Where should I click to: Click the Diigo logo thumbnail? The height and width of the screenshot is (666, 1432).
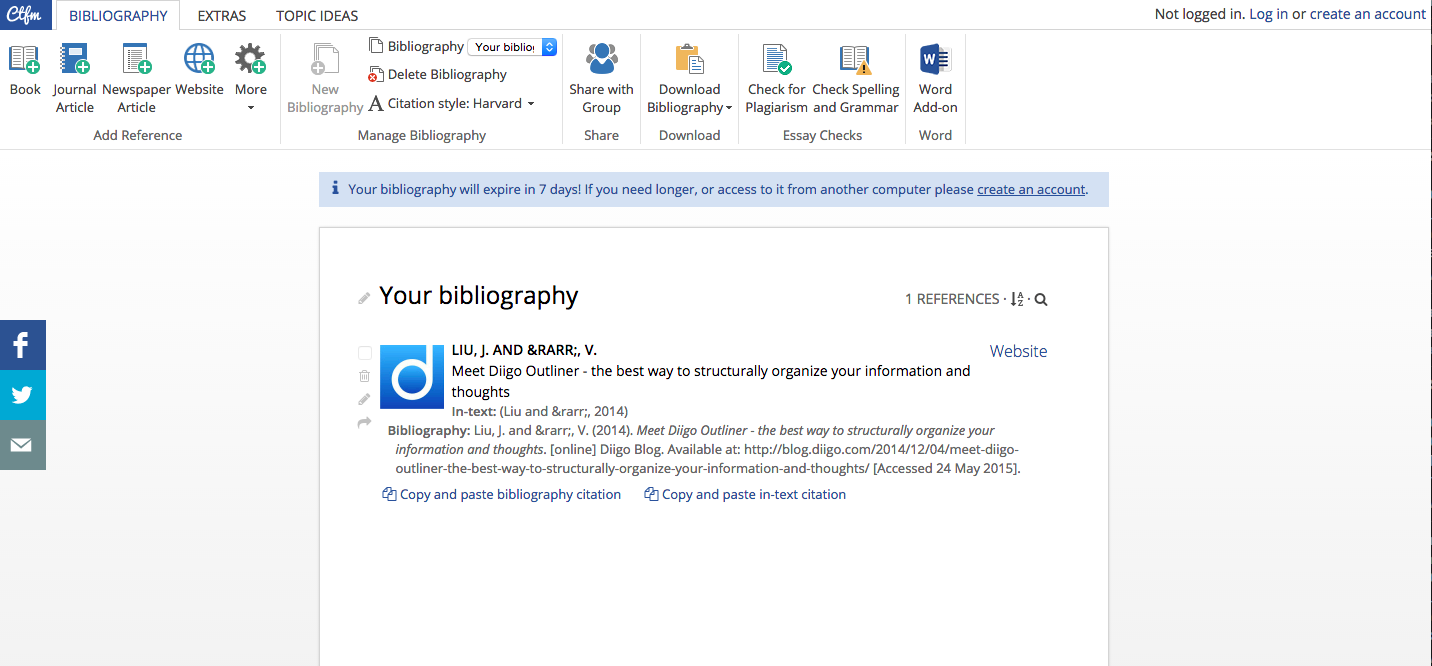412,377
